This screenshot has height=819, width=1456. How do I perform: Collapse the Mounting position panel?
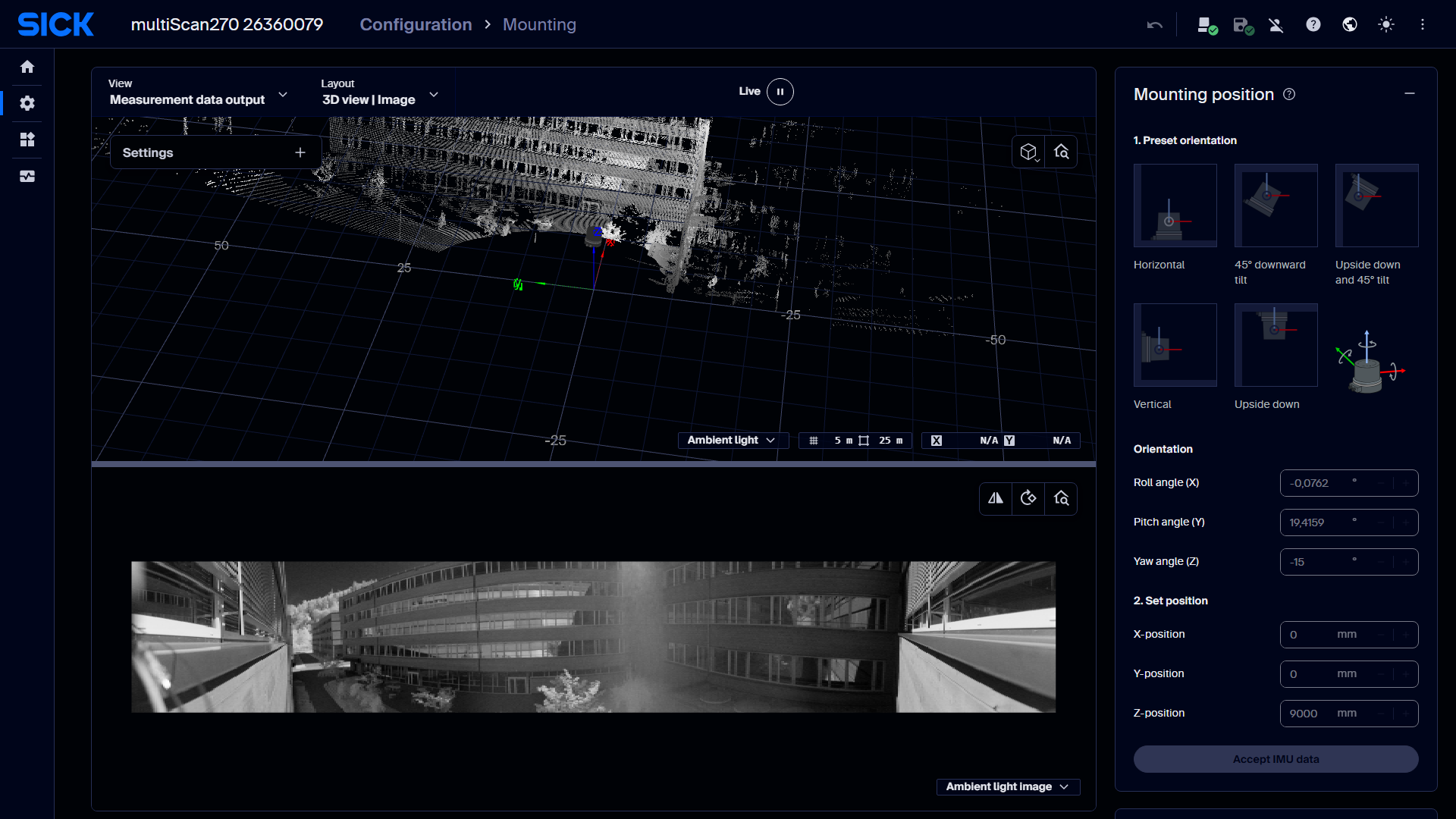pos(1410,93)
